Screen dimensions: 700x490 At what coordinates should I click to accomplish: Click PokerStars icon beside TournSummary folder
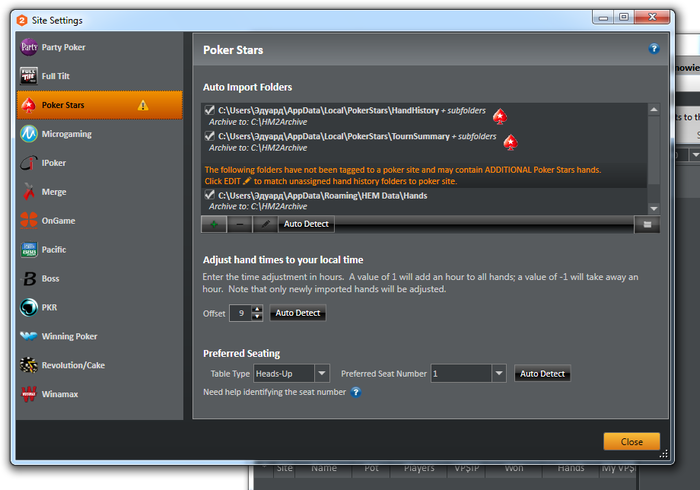(x=511, y=143)
